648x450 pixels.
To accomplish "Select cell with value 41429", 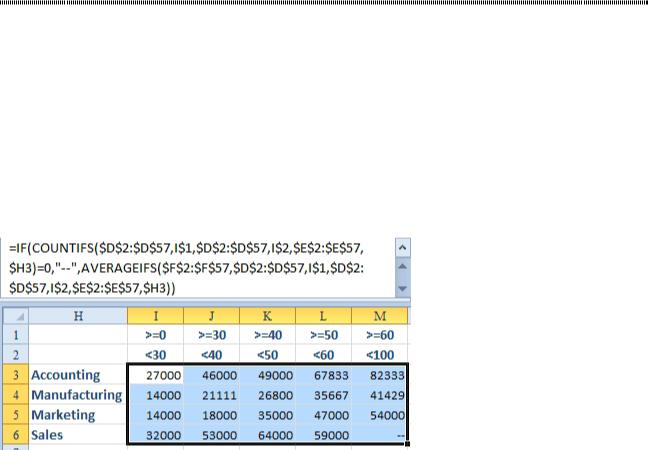I will coord(379,395).
